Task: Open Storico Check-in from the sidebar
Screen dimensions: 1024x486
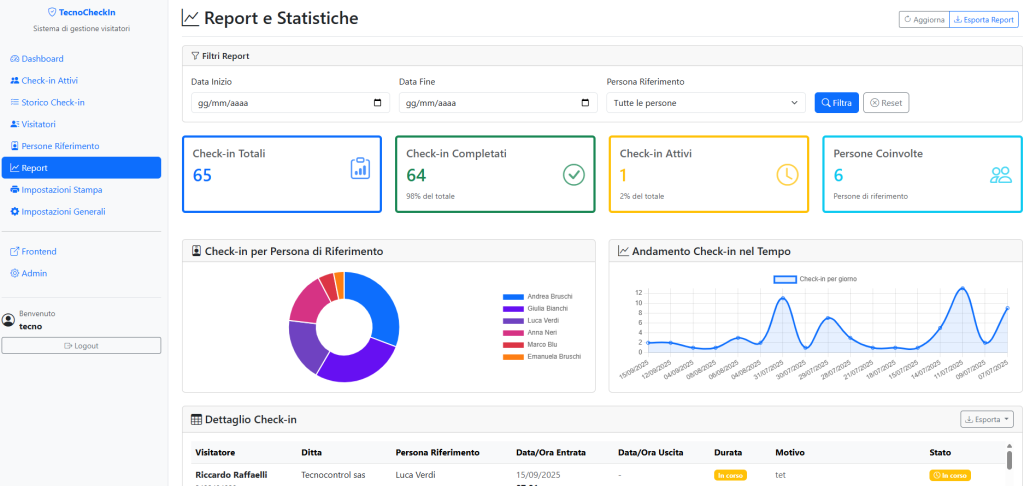Action: (x=53, y=103)
